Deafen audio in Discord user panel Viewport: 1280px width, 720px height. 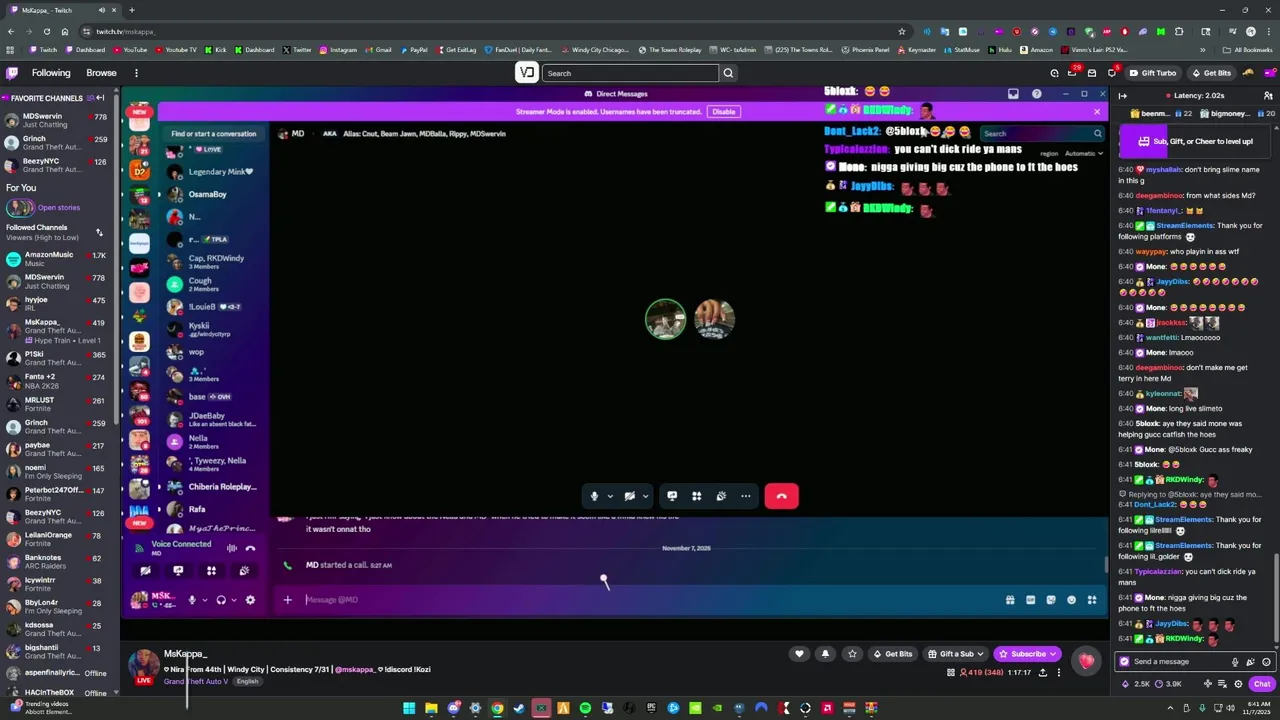coord(220,600)
